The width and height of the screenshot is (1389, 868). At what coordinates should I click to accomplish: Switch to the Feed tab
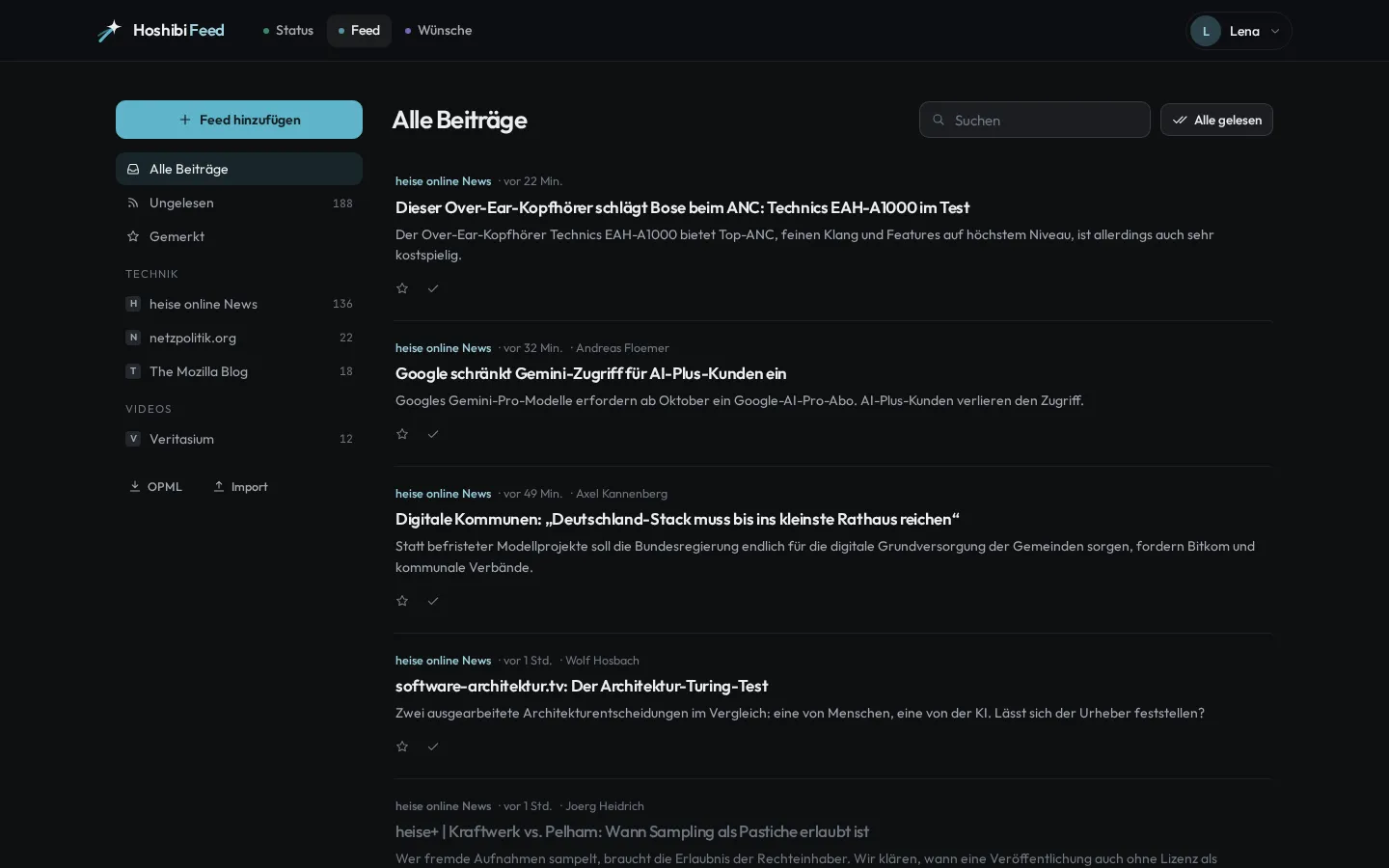(359, 31)
